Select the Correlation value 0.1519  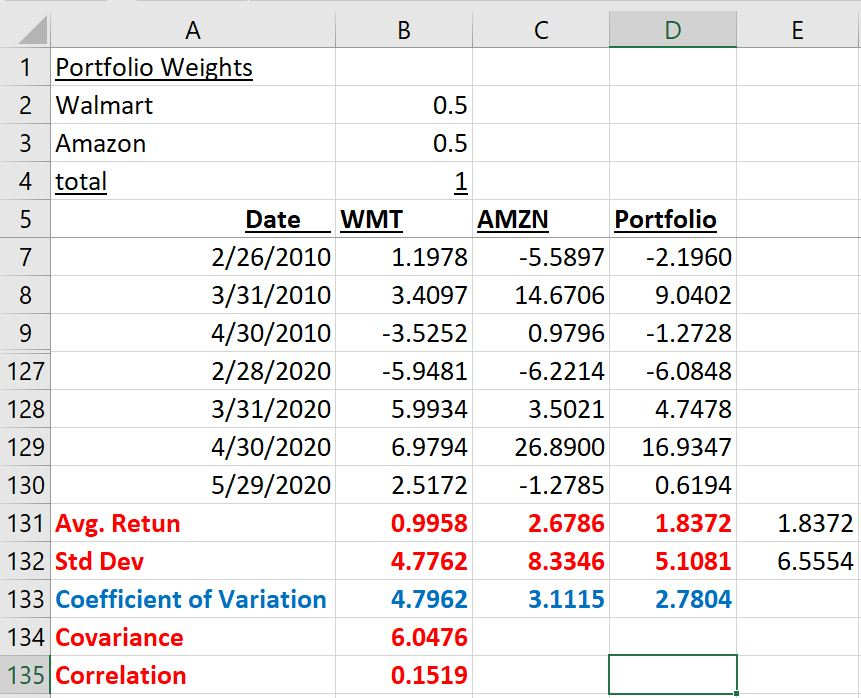tap(404, 675)
